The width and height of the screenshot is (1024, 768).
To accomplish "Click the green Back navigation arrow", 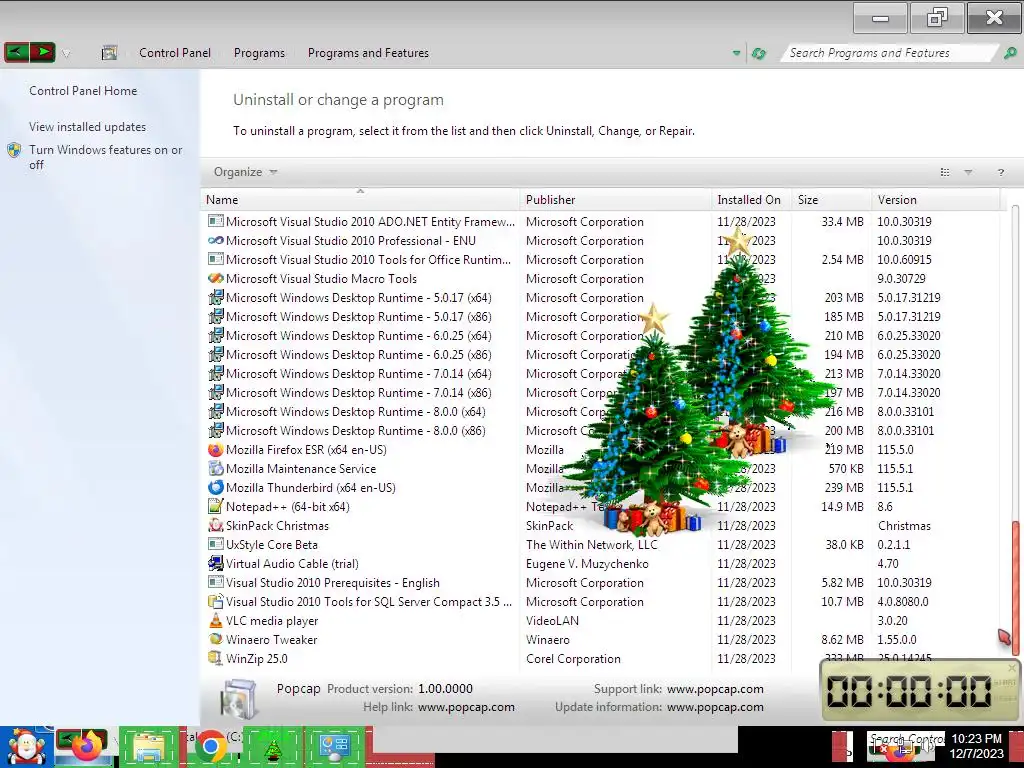I will [x=17, y=52].
